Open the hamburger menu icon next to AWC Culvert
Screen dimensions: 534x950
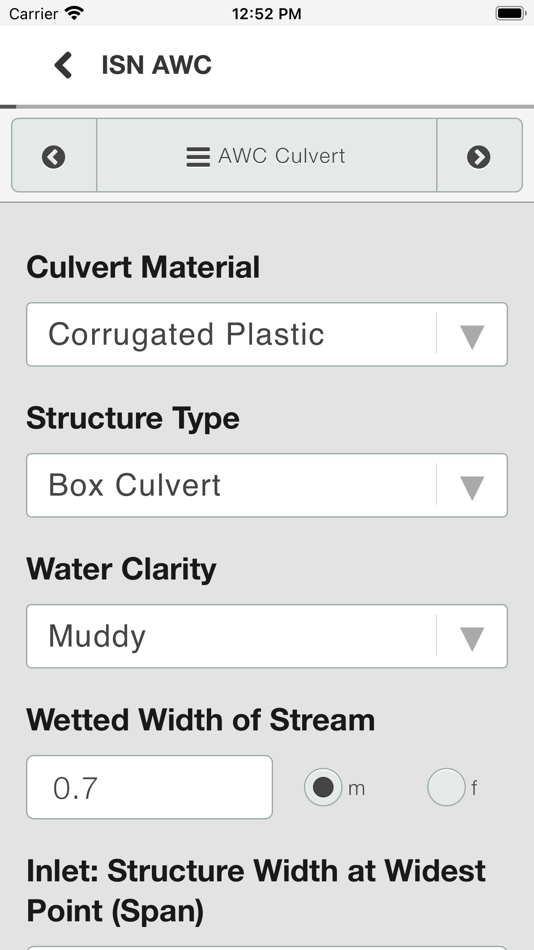pos(198,156)
